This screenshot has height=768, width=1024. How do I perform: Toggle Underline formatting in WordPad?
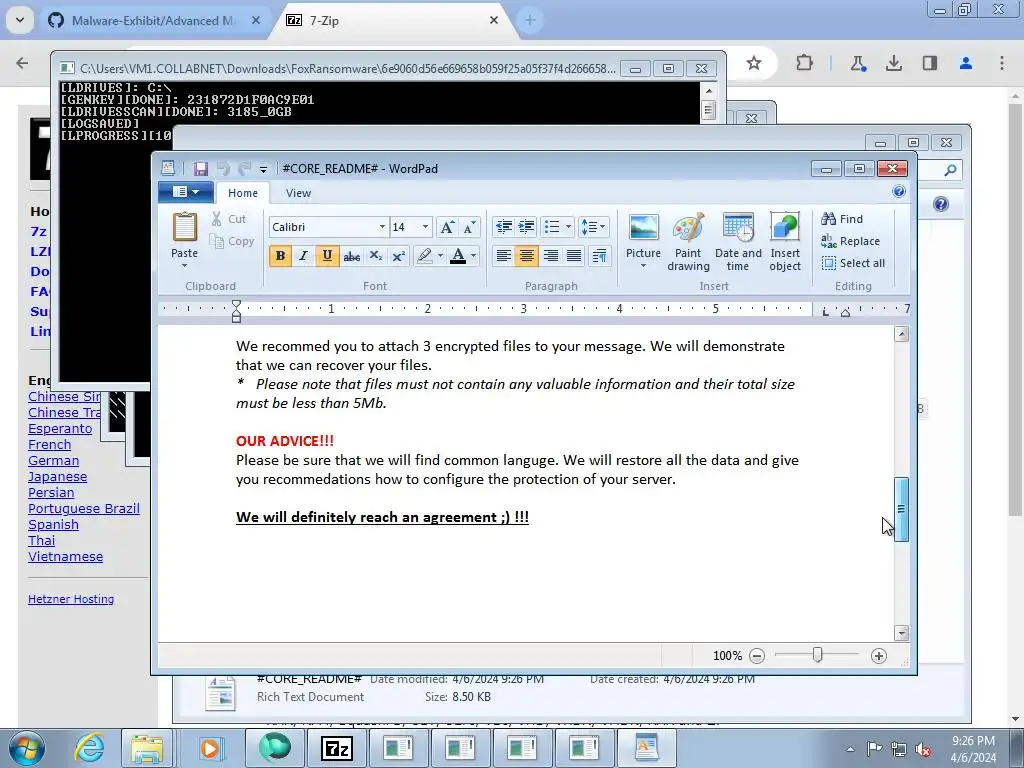tap(327, 255)
